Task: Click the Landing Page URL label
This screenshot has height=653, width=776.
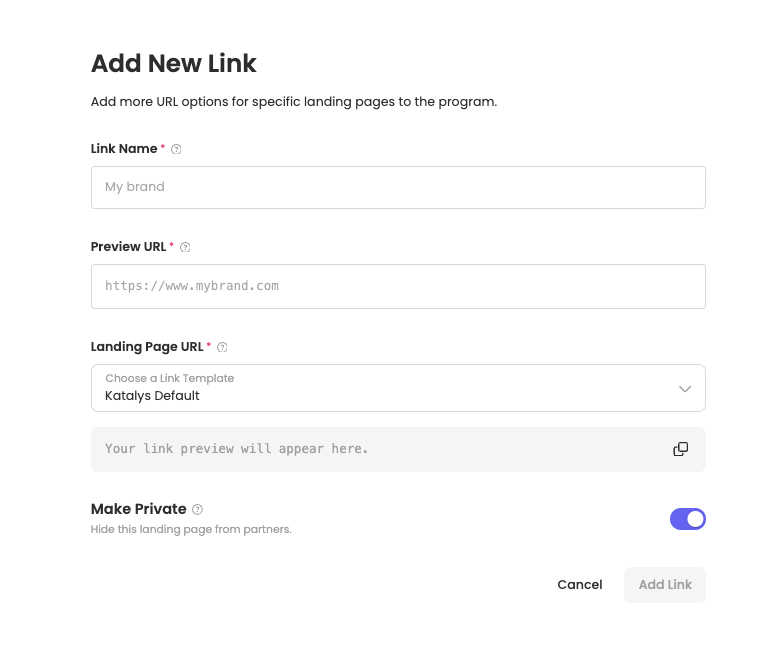Action: click(147, 347)
